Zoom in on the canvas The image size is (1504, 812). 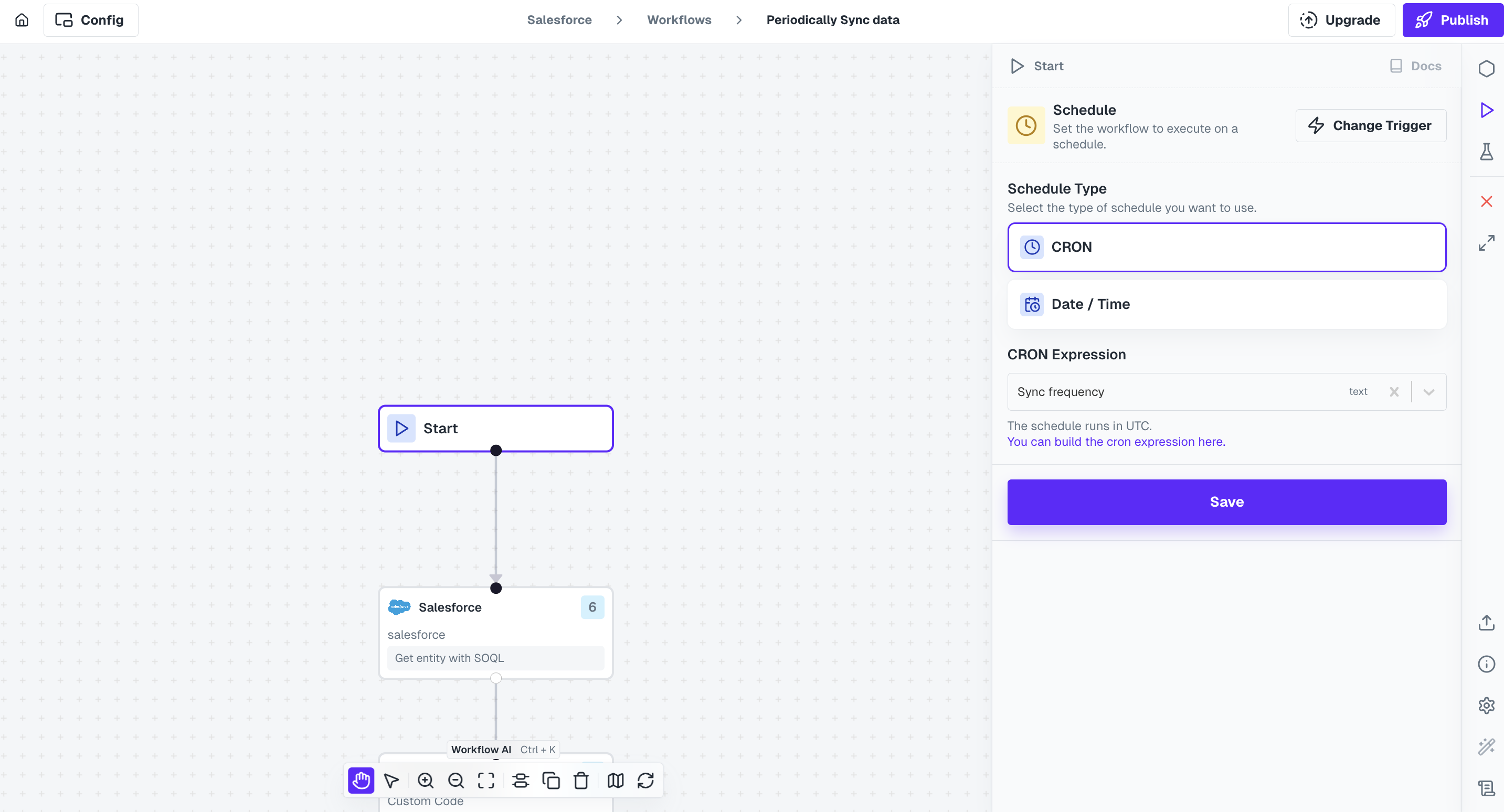pos(426,781)
